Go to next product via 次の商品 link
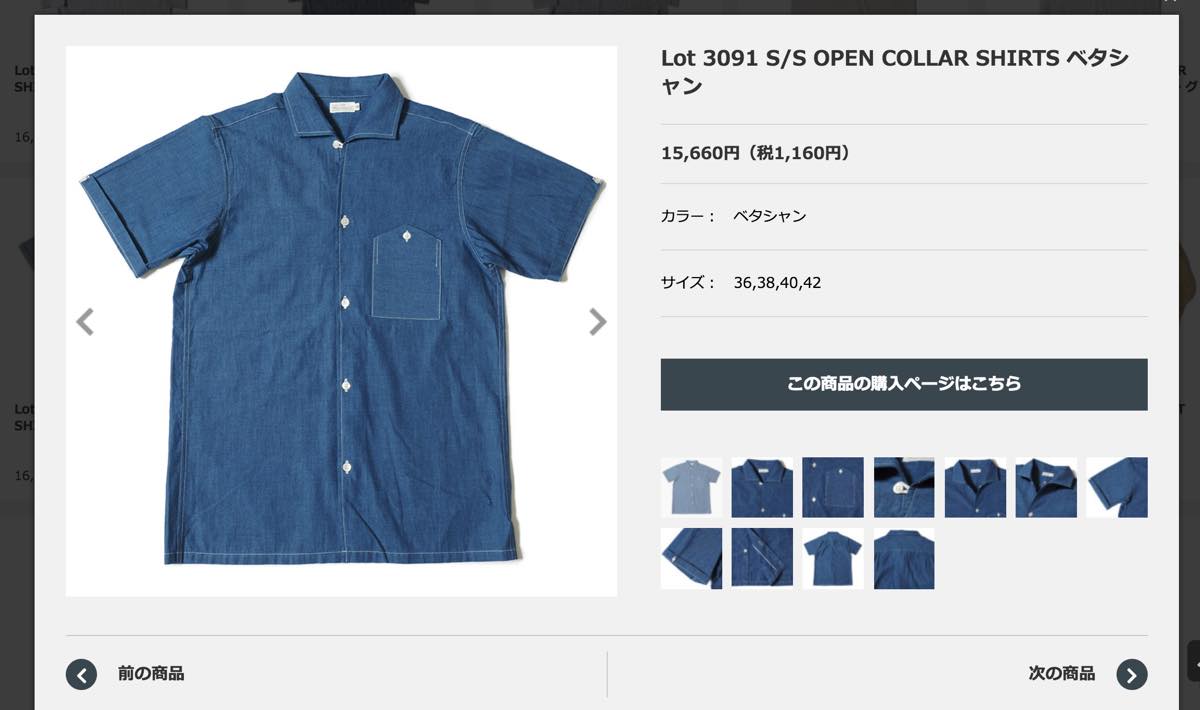 (1062, 674)
